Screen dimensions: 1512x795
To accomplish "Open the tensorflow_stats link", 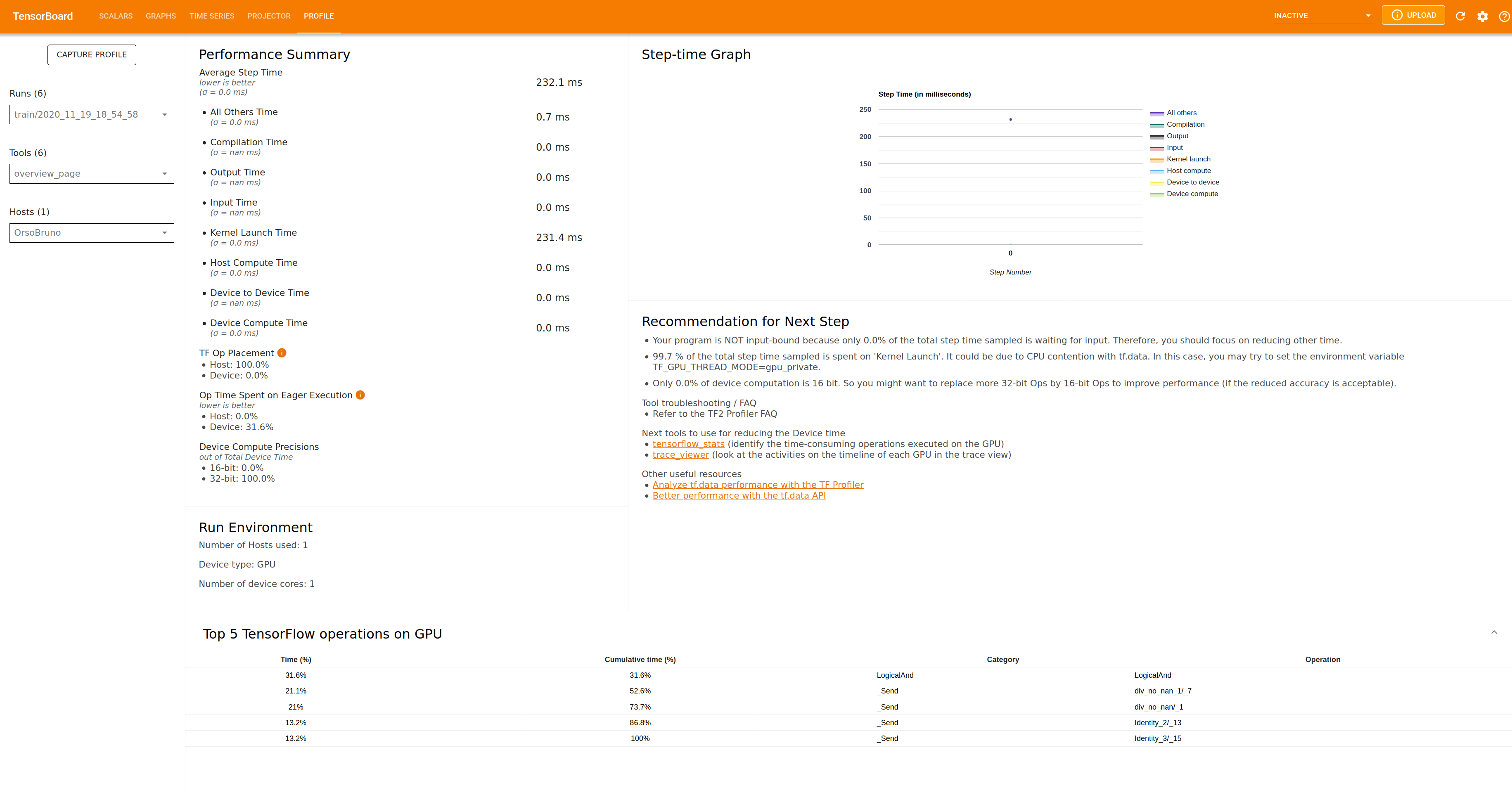I will 688,444.
